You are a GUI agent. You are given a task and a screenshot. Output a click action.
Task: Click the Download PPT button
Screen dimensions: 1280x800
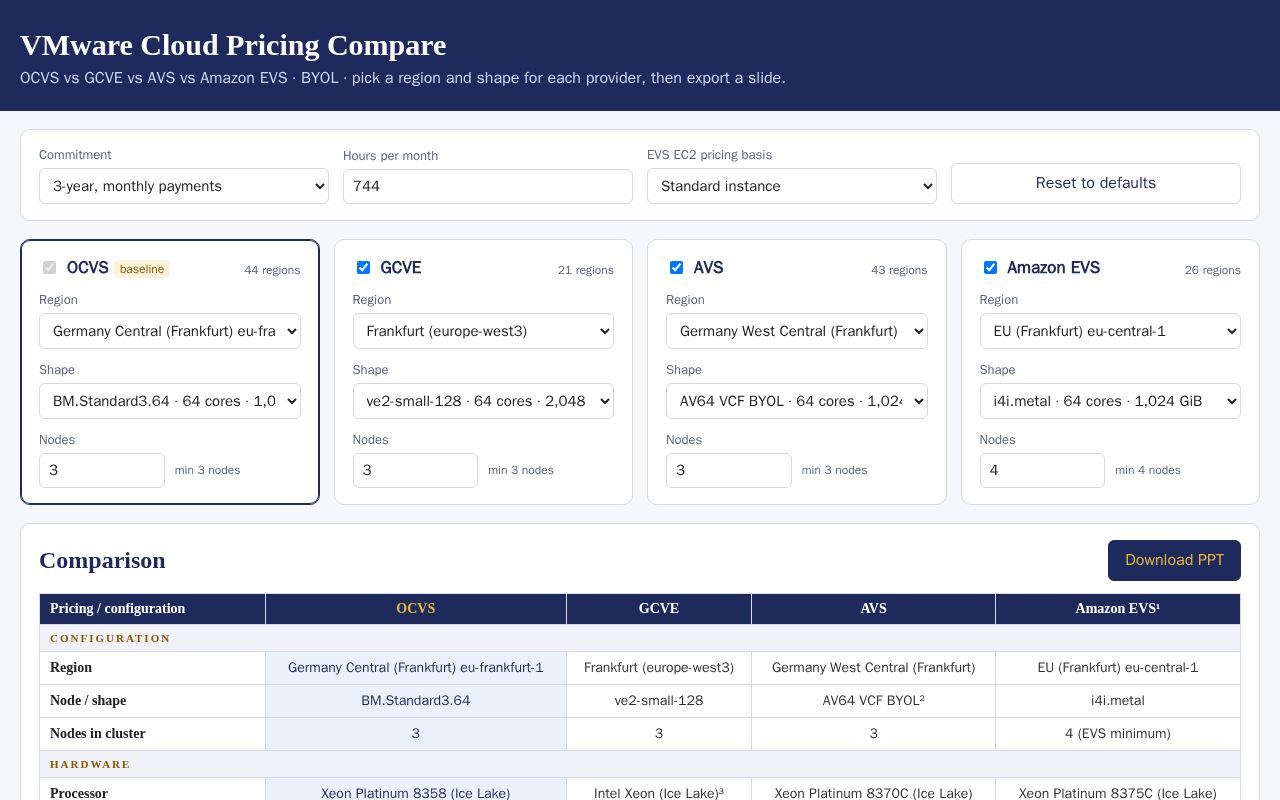pos(1174,560)
